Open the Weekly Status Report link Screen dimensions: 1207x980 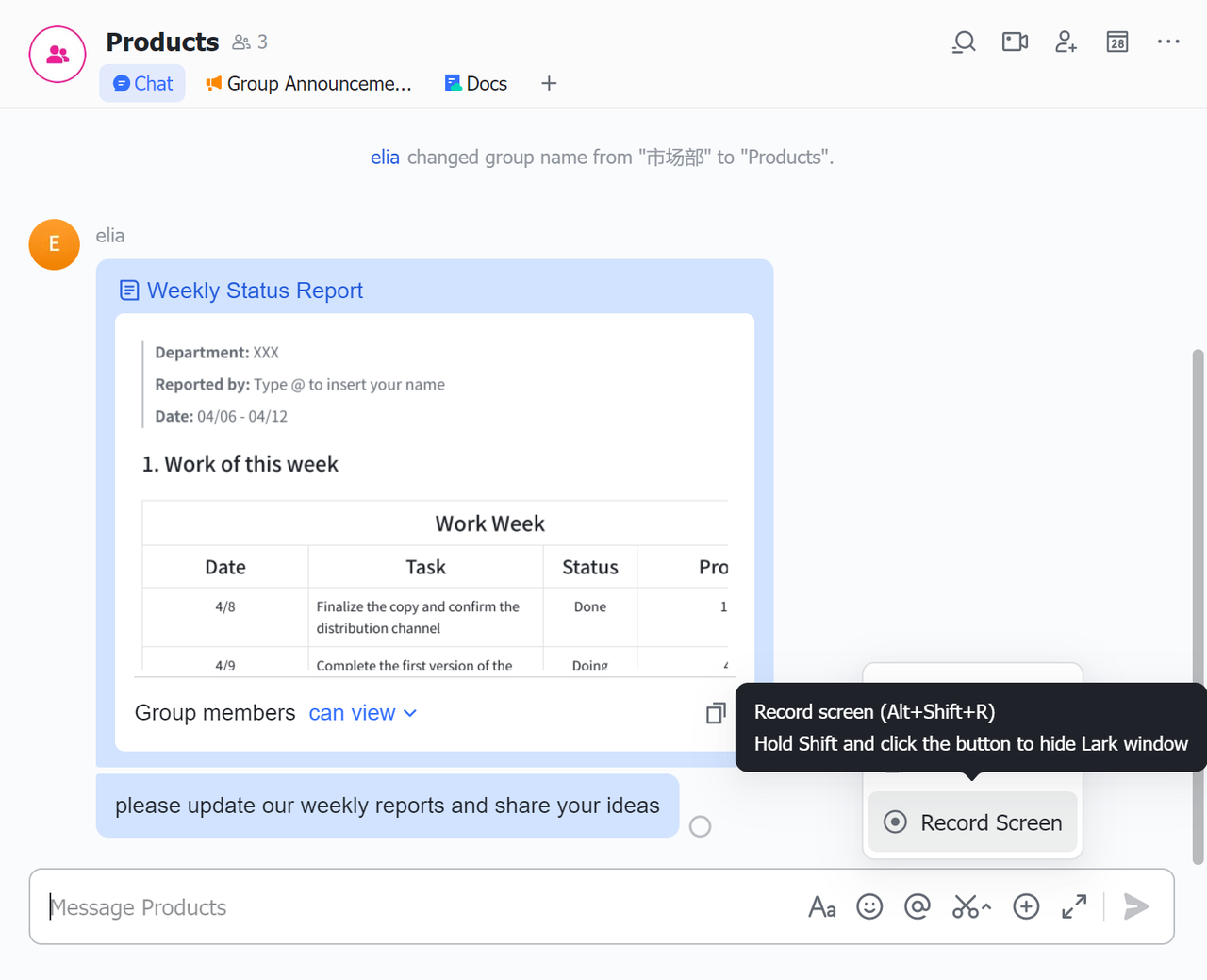click(x=255, y=291)
